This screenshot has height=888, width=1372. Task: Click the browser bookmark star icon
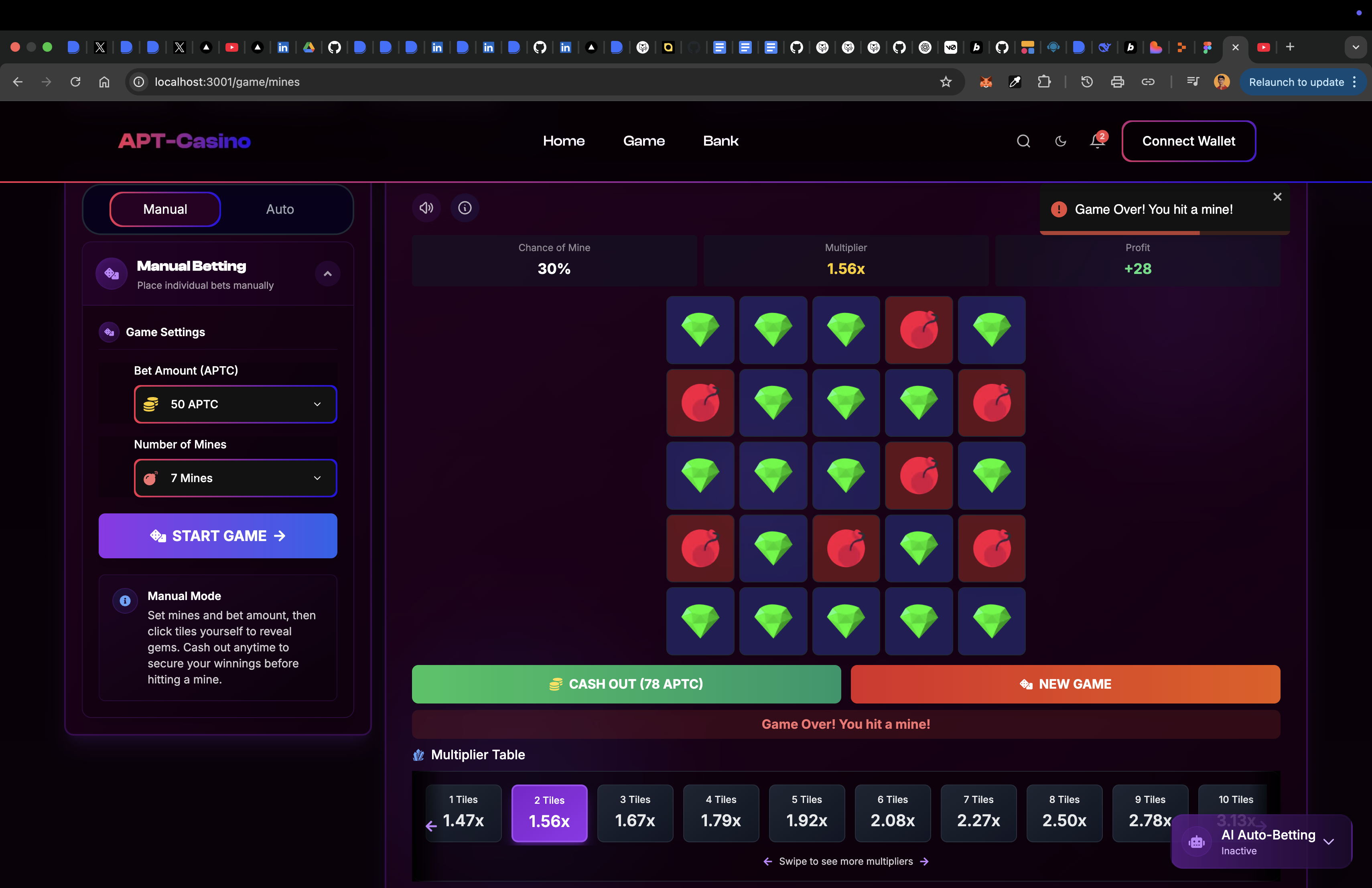[946, 82]
